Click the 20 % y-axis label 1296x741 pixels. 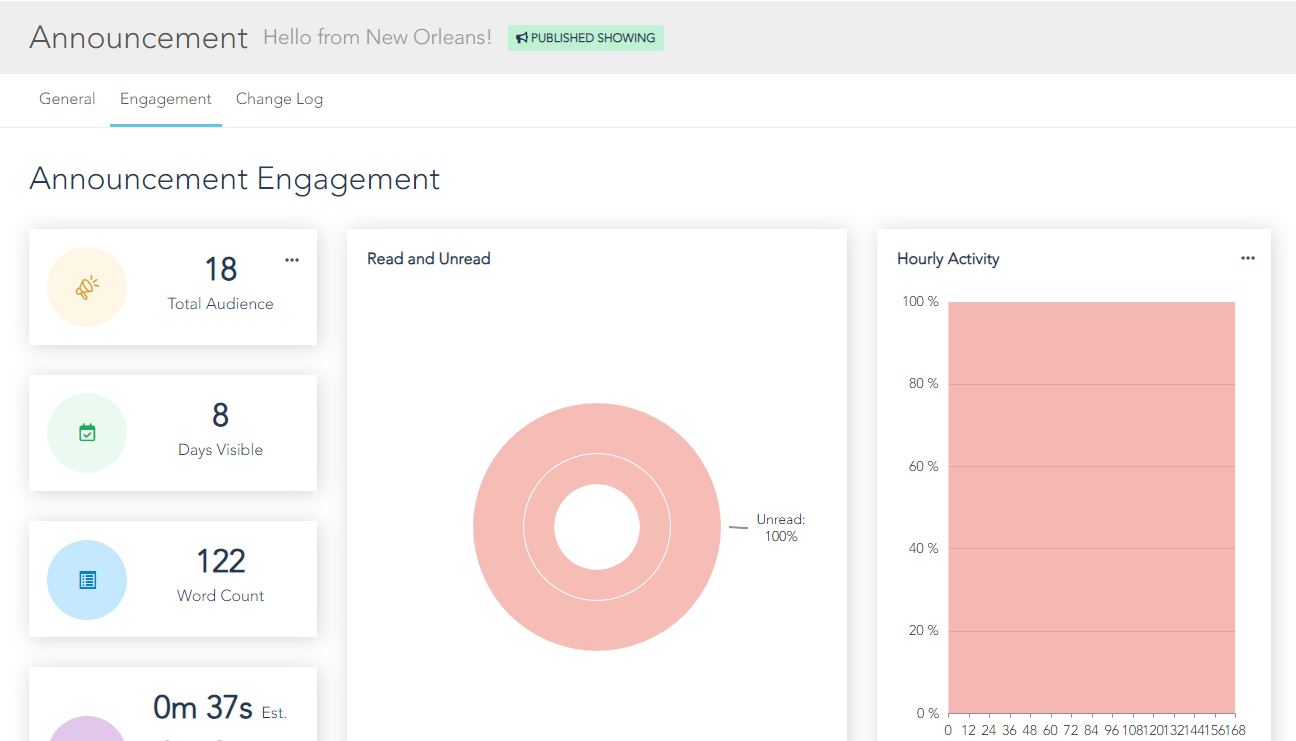click(923, 631)
